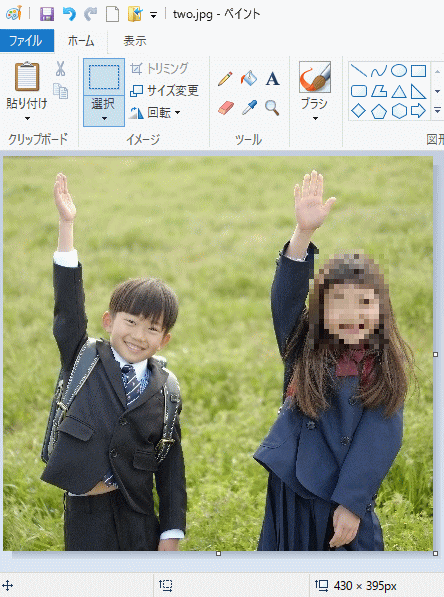Select the Magnifier tool

click(272, 108)
